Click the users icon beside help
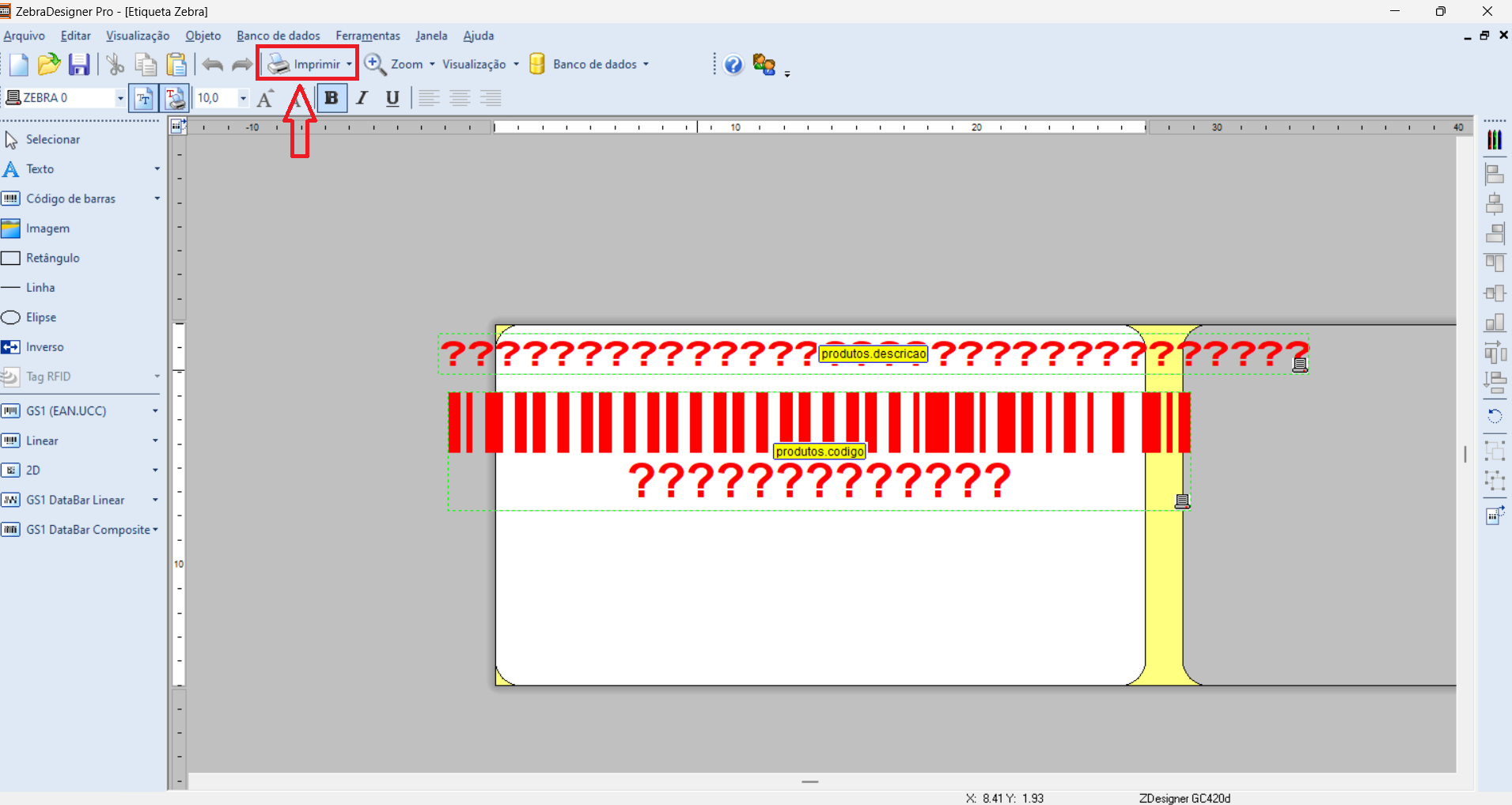The image size is (1512, 805). pyautogui.click(x=764, y=64)
